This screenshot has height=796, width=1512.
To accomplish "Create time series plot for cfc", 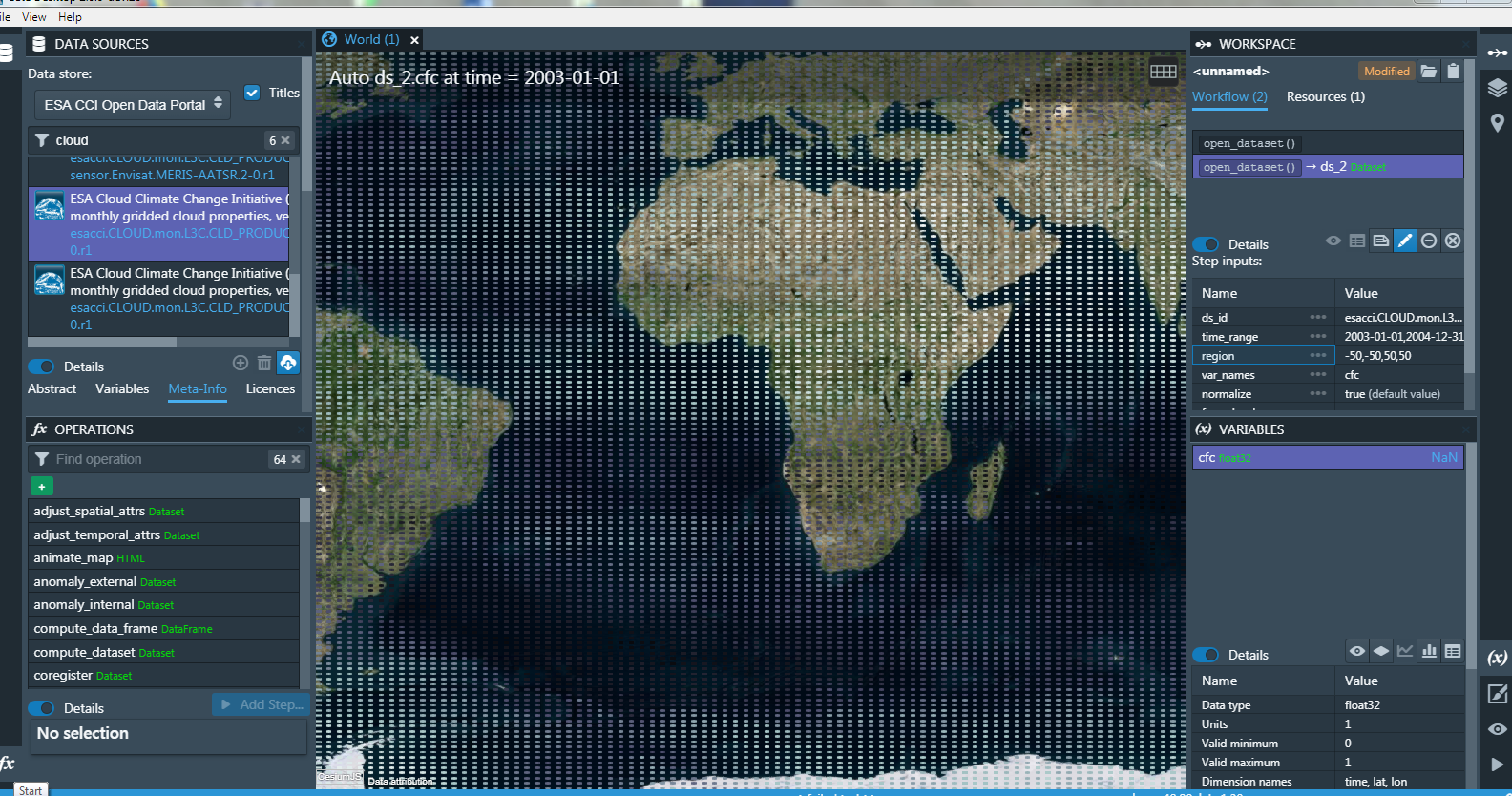I will [1405, 651].
